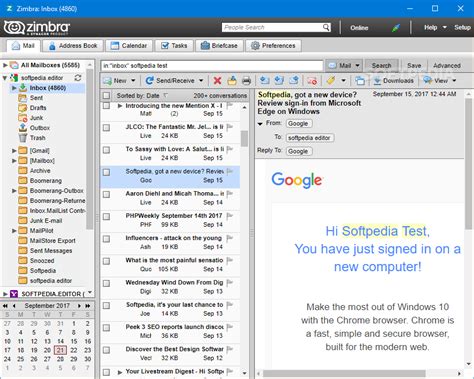Click the Forward icon in toolbar

pos(294,80)
